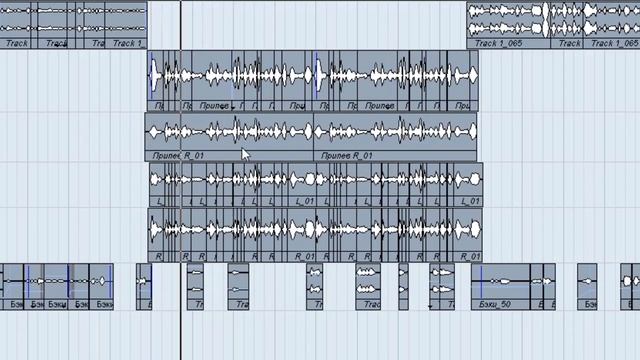Select the final "L_01" clip ending the L row
The height and width of the screenshot is (360, 640).
[468, 184]
